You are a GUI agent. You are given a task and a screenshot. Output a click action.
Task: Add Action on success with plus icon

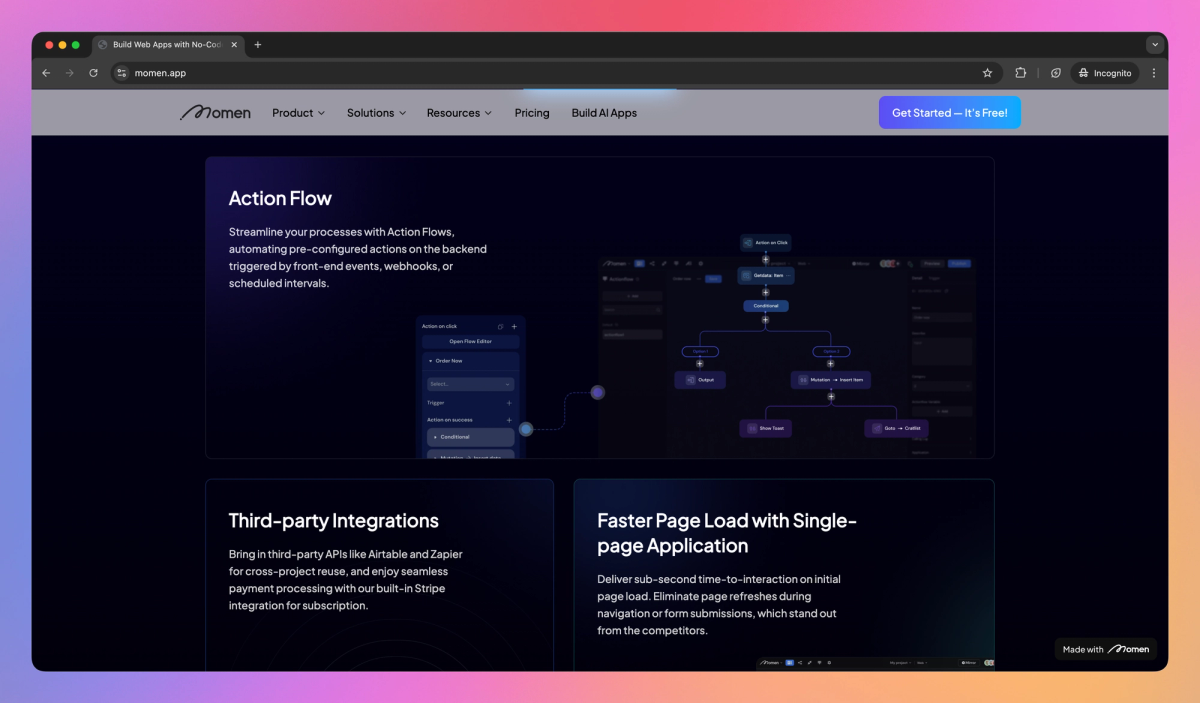tap(509, 420)
